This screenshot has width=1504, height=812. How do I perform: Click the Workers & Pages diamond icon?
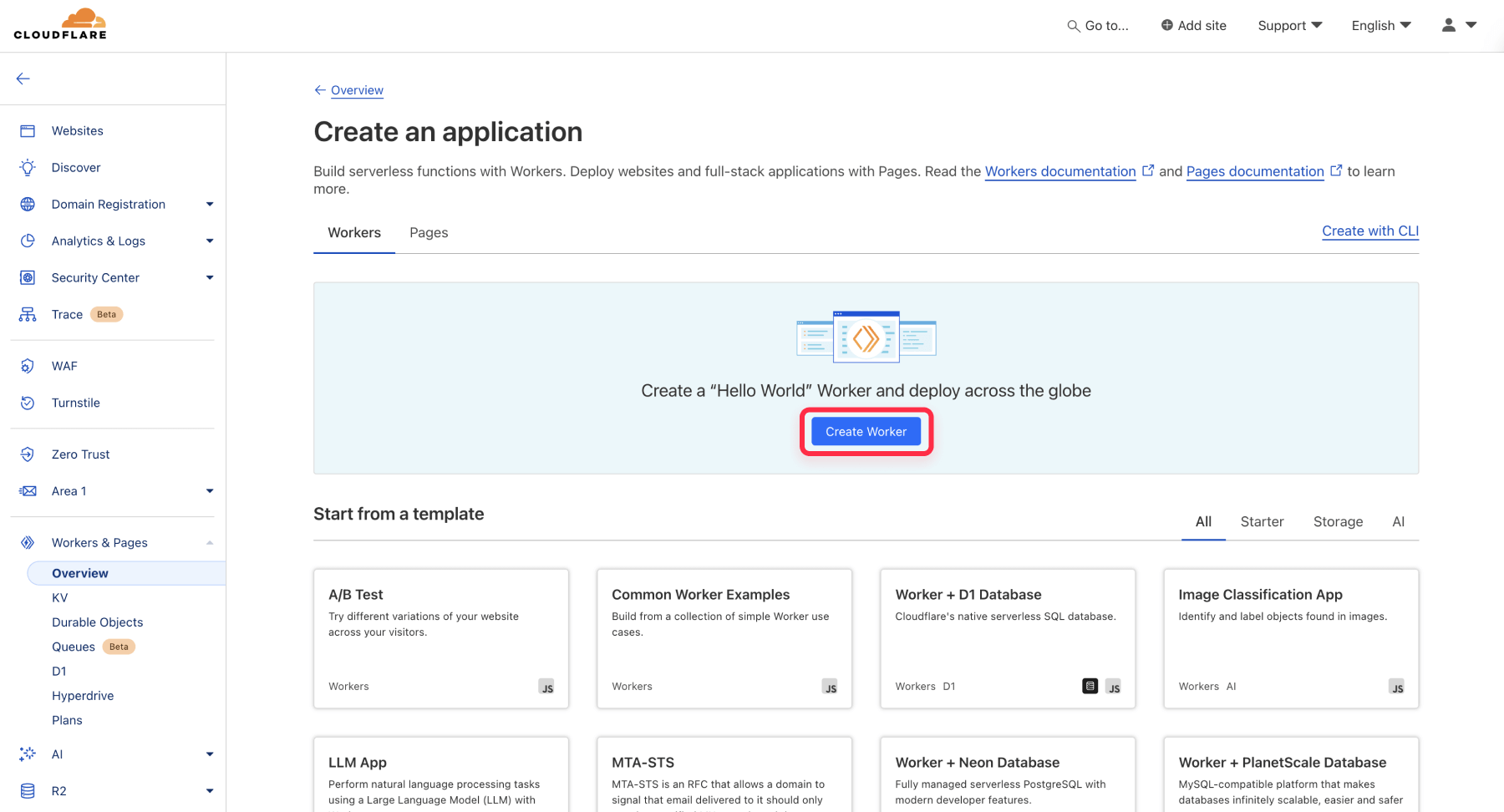[x=28, y=543]
